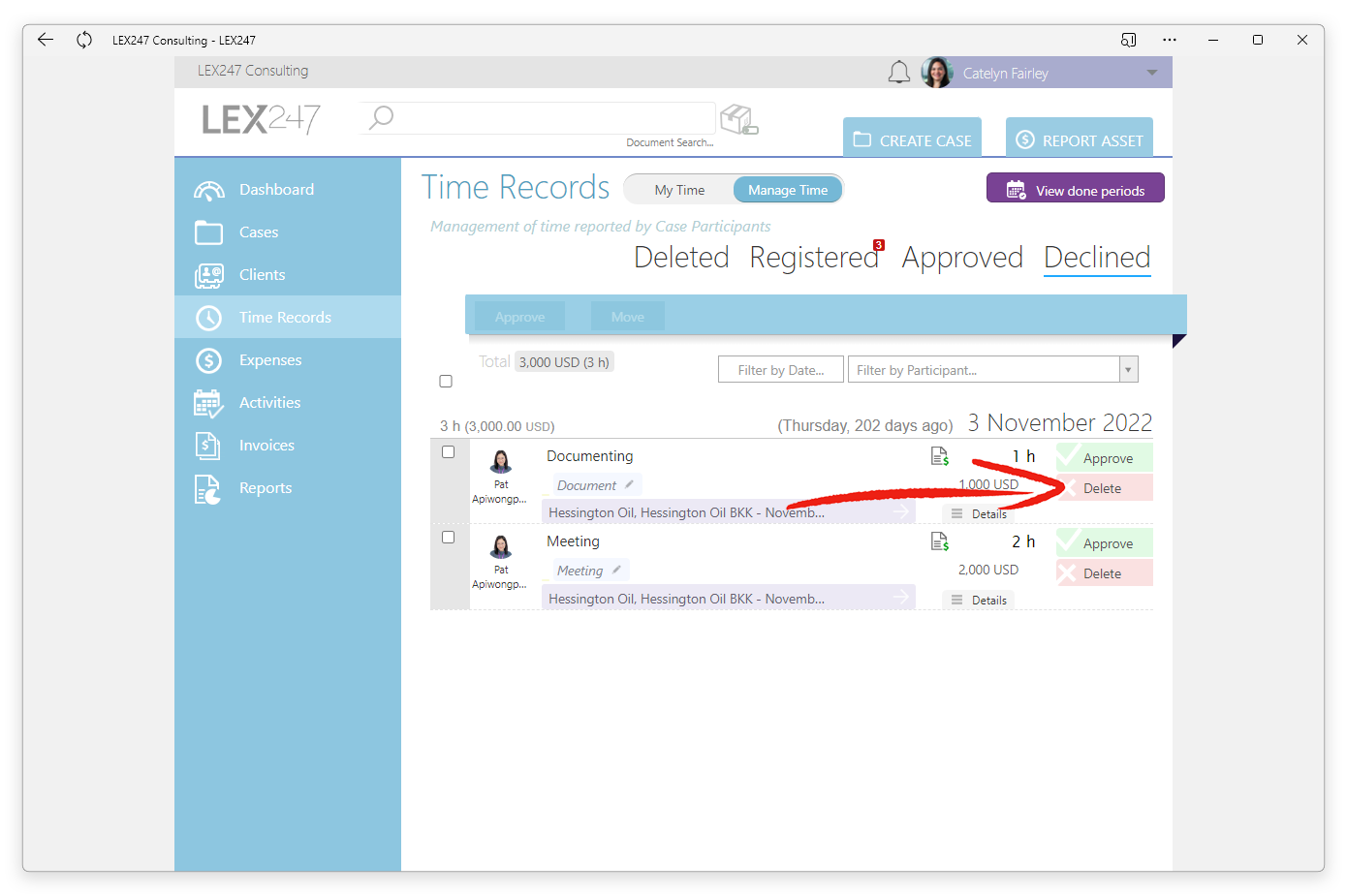The image size is (1347, 896).
Task: Open the Cases folder icon
Action: click(208, 232)
